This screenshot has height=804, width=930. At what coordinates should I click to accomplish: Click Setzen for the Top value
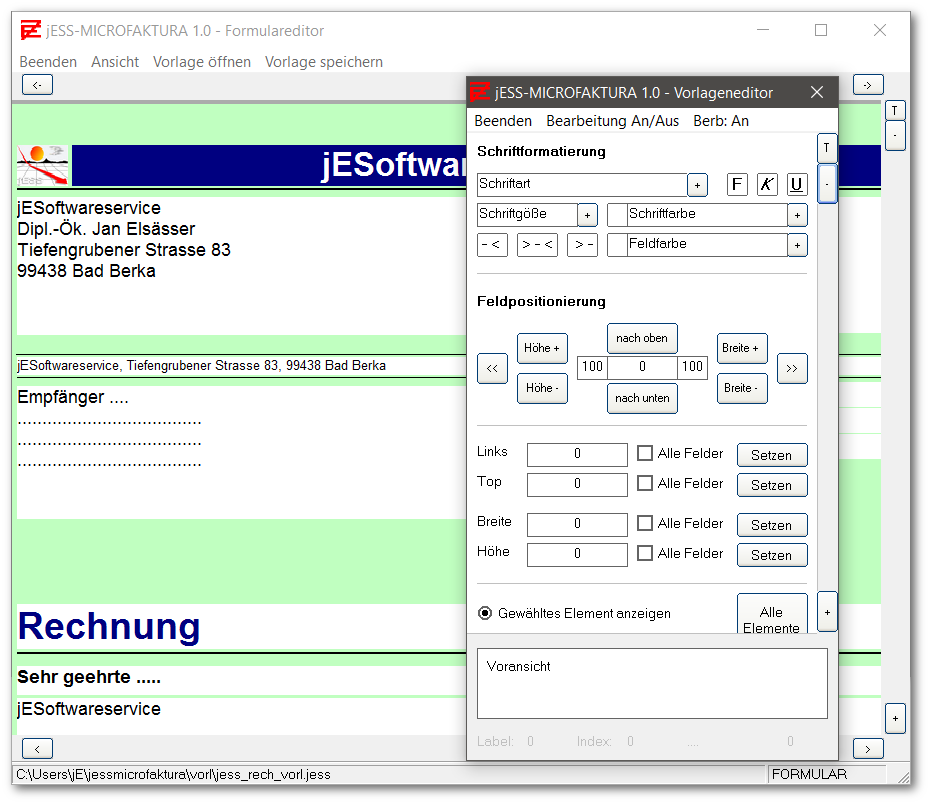pyautogui.click(x=772, y=485)
